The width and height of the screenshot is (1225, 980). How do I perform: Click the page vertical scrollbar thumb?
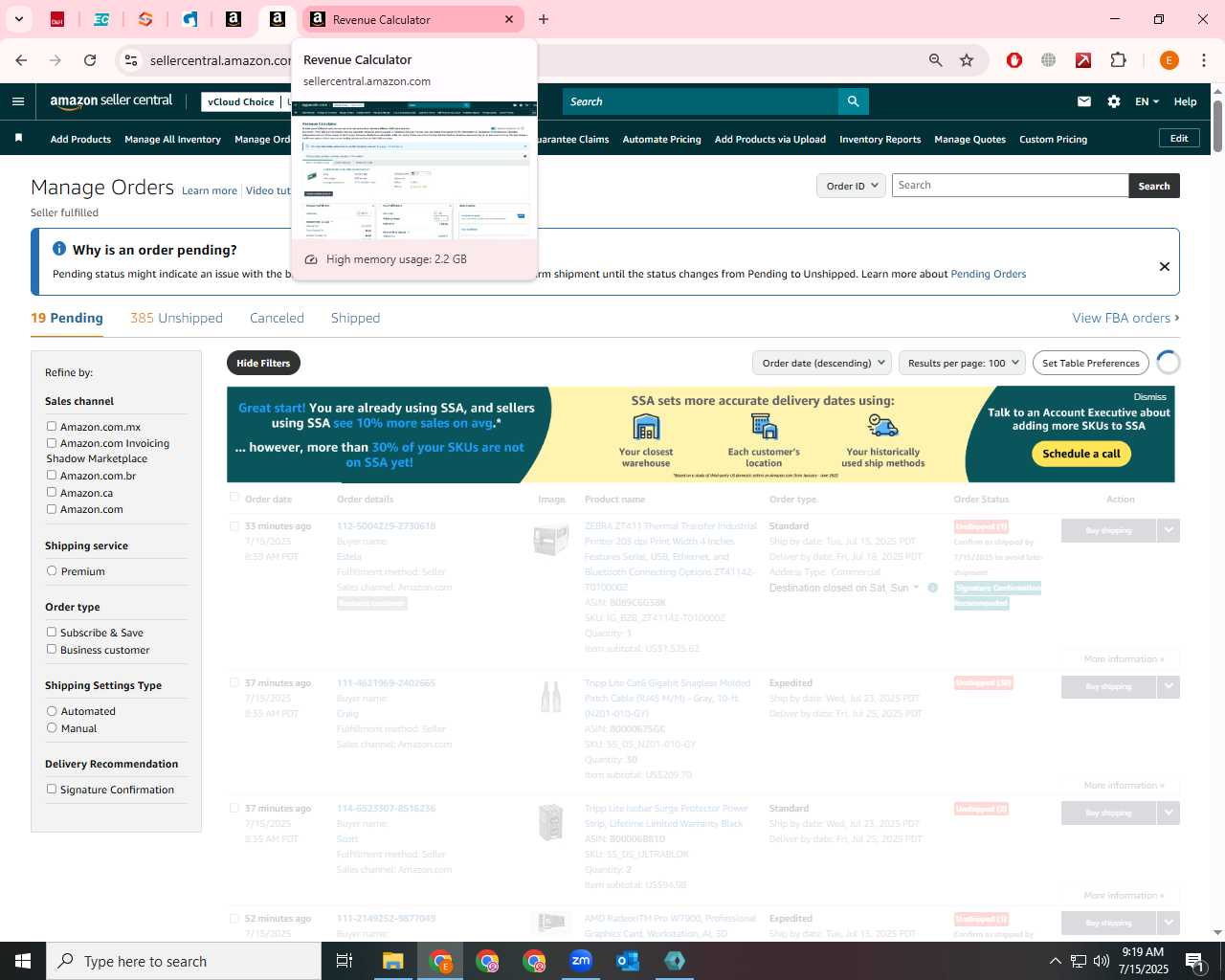1217,124
